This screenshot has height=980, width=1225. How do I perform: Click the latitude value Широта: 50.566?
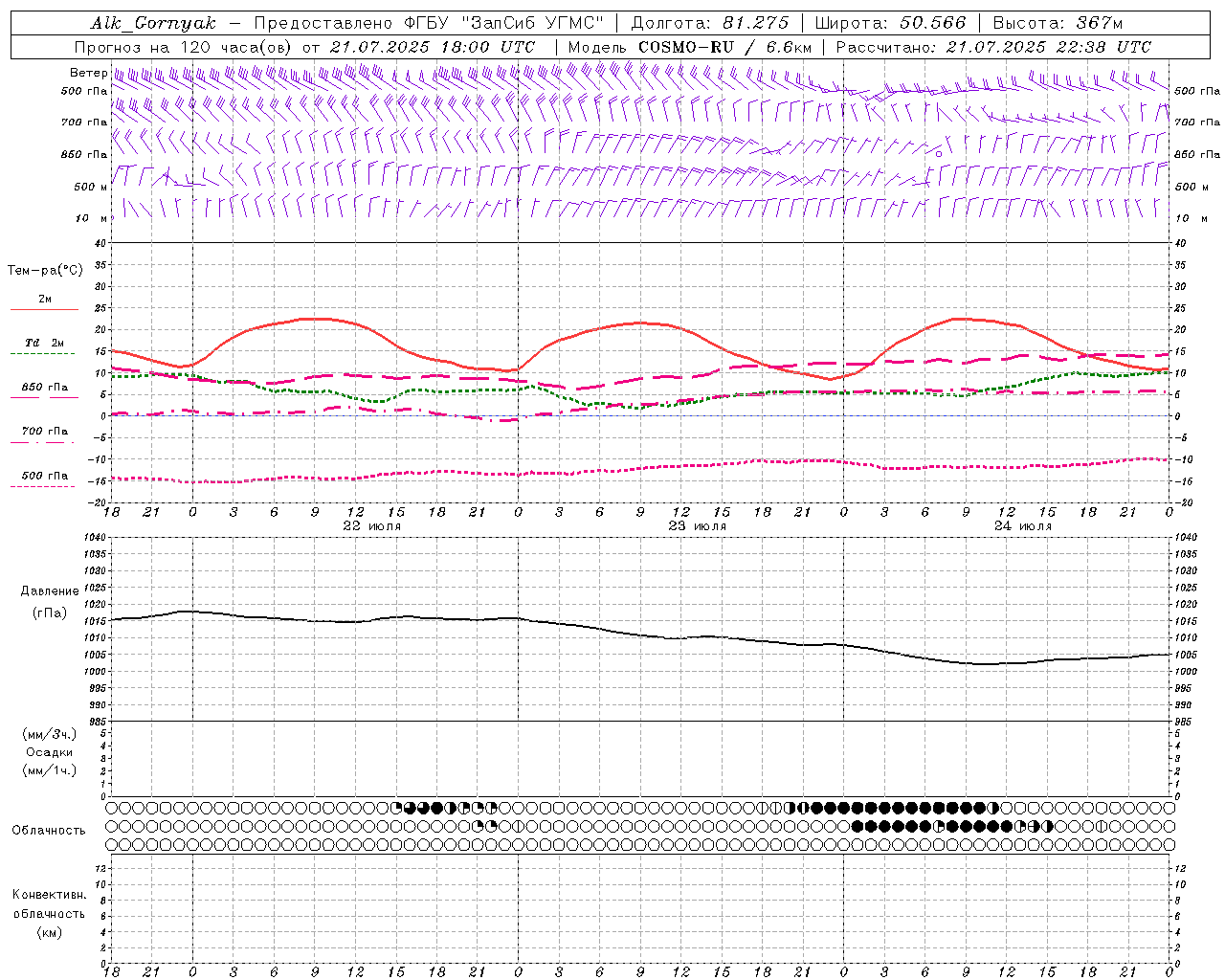pos(890,23)
